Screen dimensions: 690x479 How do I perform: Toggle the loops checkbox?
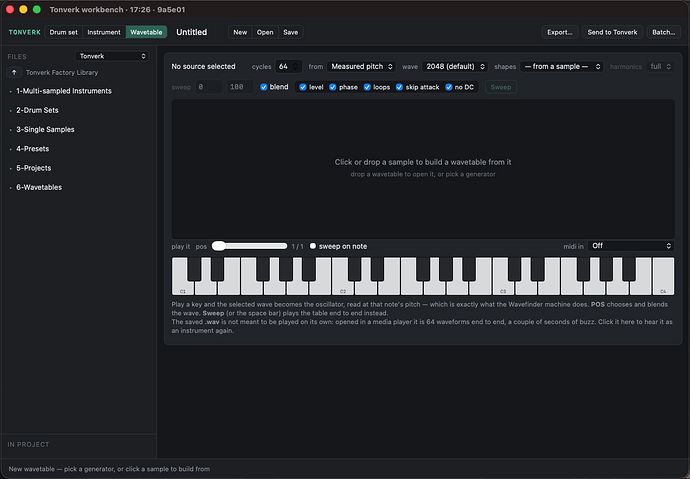click(x=367, y=87)
